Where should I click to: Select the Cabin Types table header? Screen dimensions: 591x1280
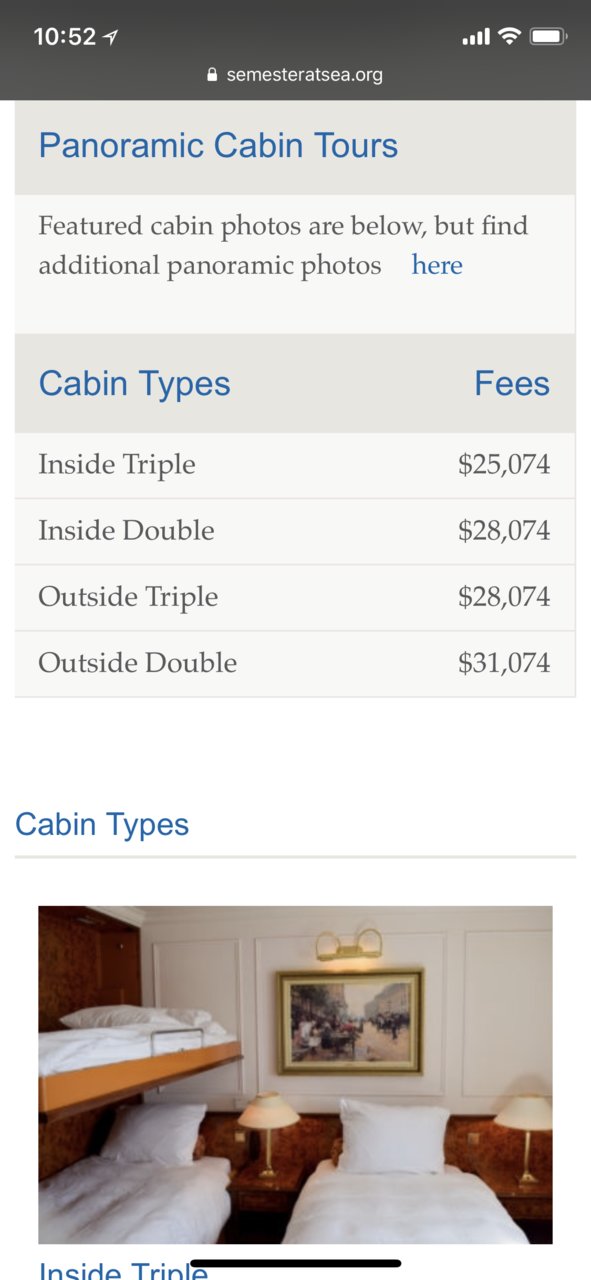pos(134,384)
